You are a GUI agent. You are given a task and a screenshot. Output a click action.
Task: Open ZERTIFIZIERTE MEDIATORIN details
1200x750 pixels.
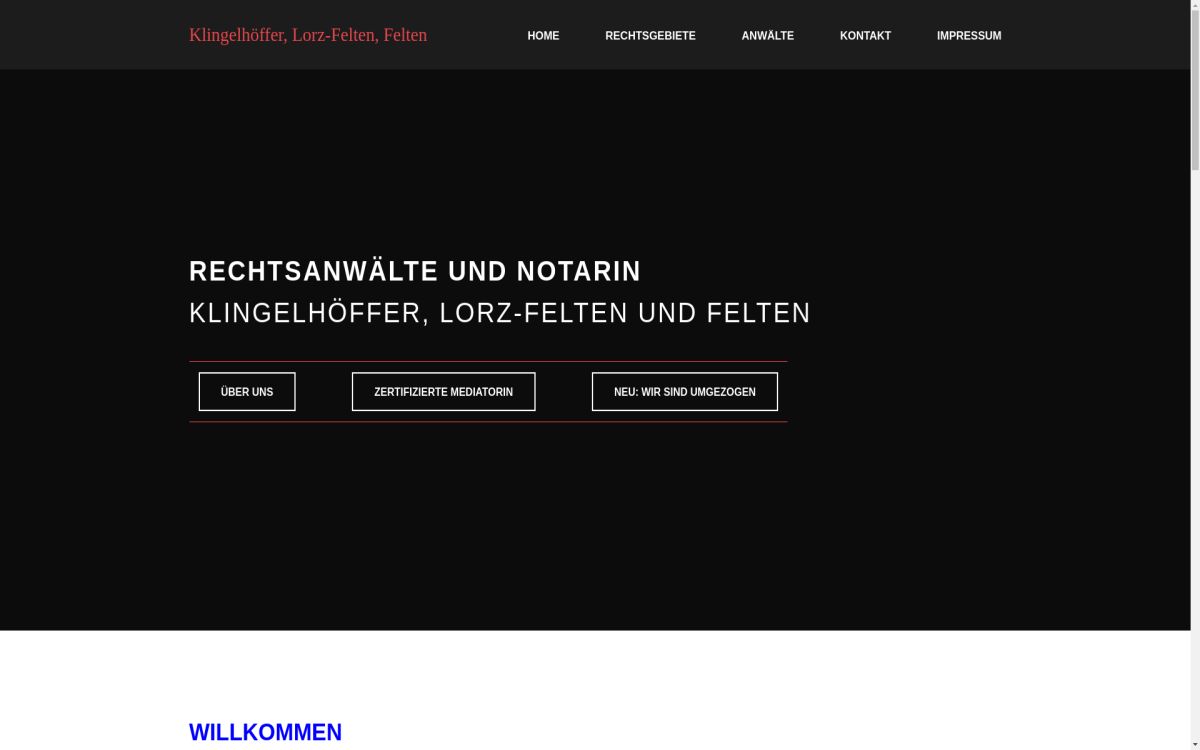pos(443,391)
